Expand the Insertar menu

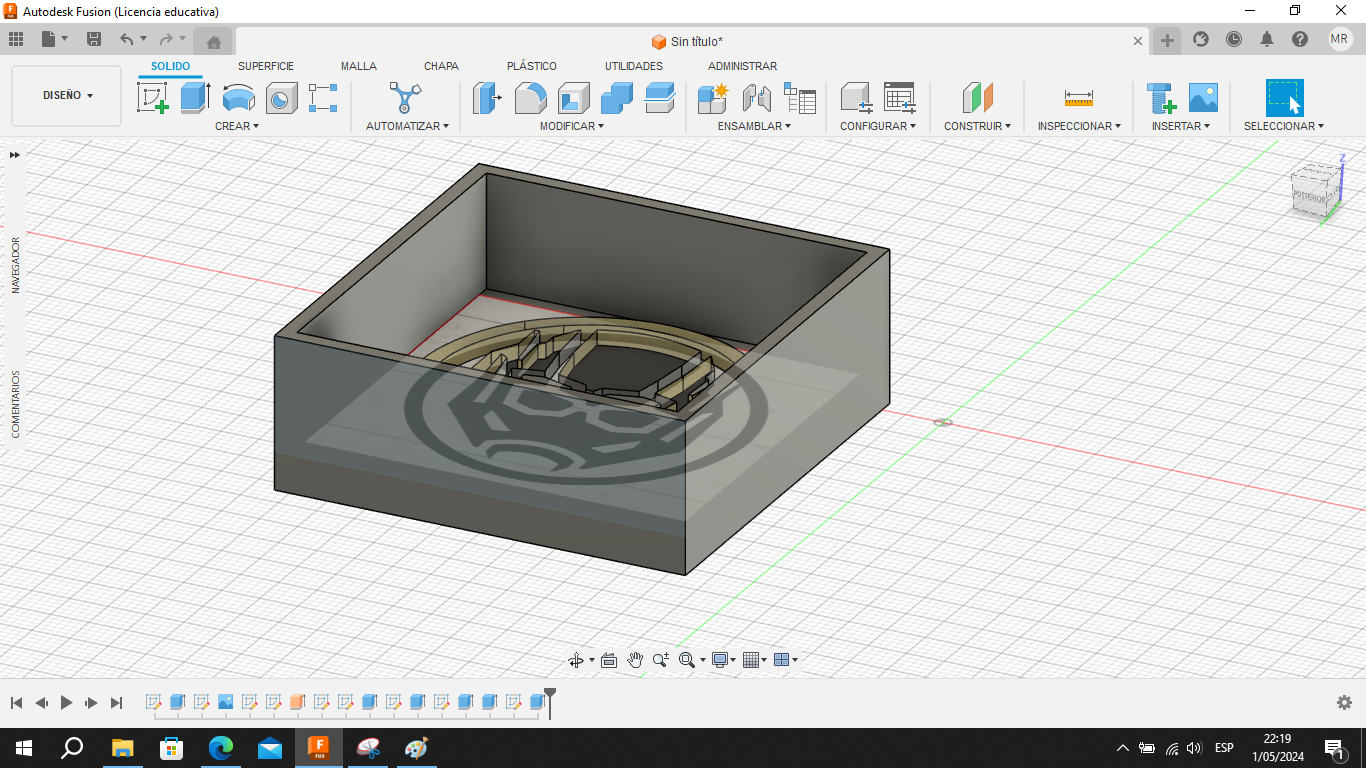click(1180, 126)
